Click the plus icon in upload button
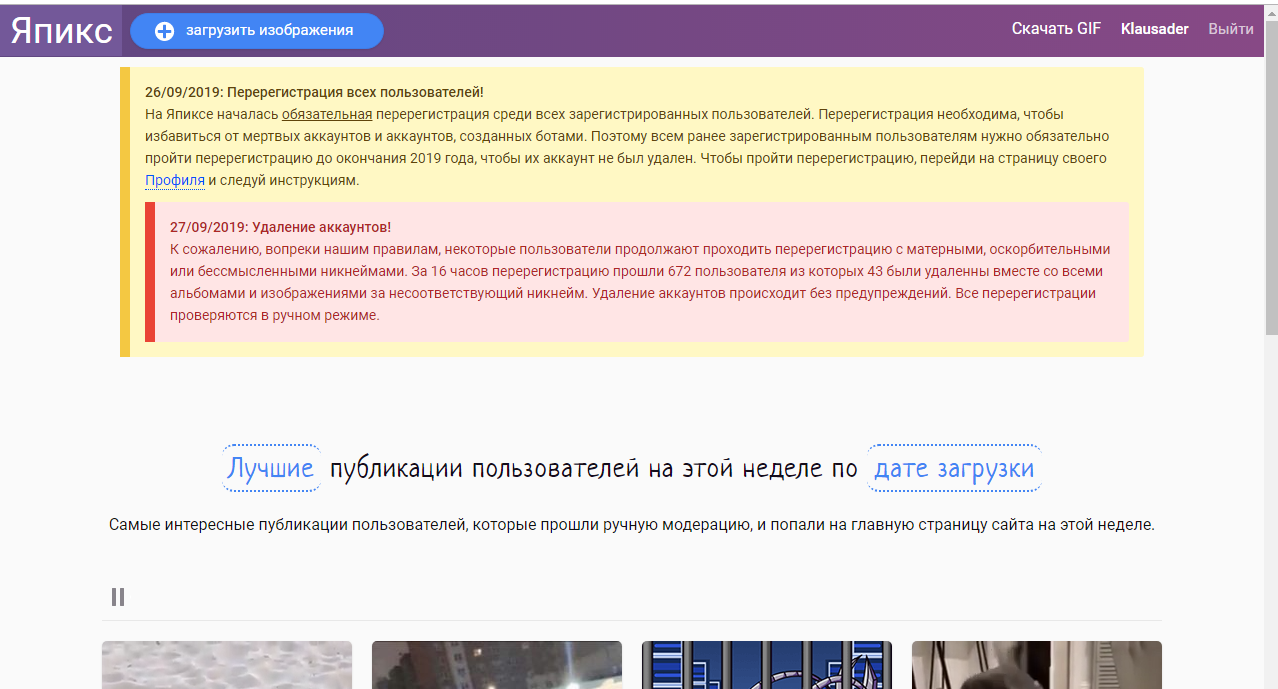Screen dimensions: 1278x689 click(165, 31)
